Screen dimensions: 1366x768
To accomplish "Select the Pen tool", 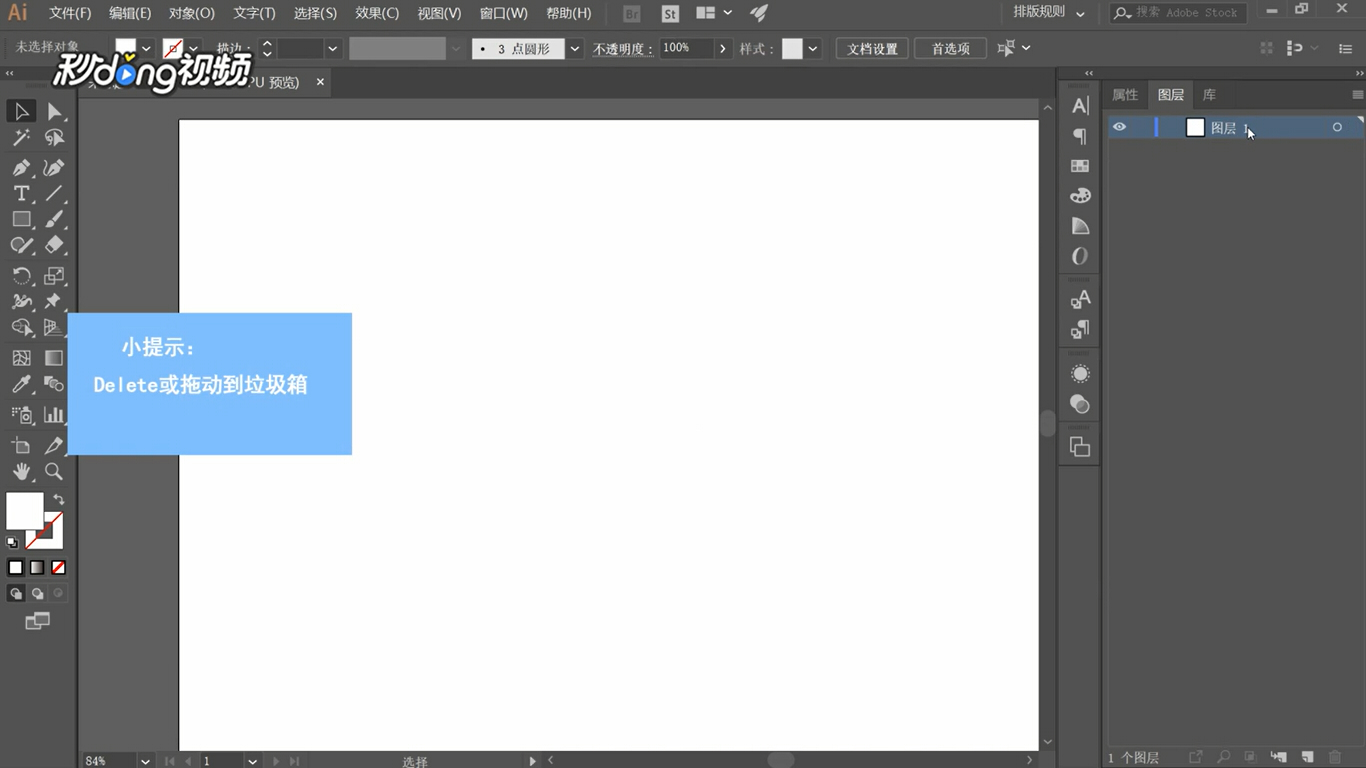I will [x=21, y=167].
